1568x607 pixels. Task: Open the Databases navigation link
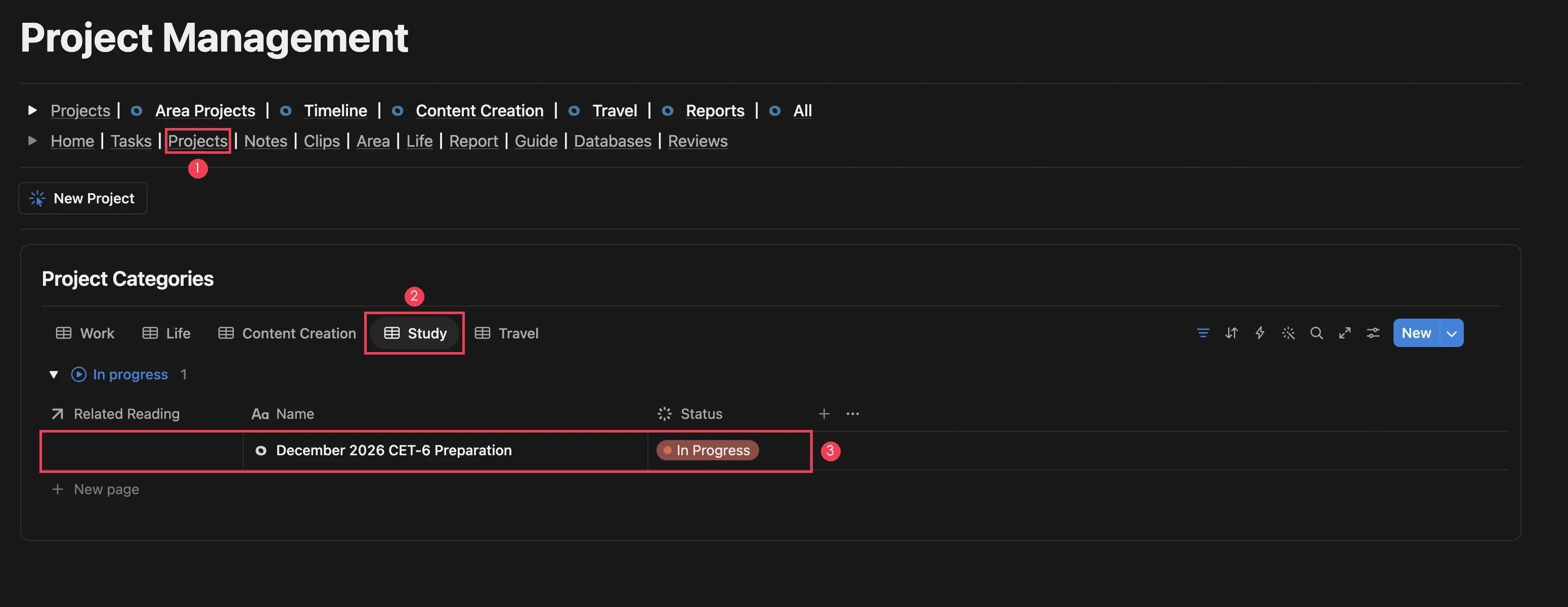[613, 141]
